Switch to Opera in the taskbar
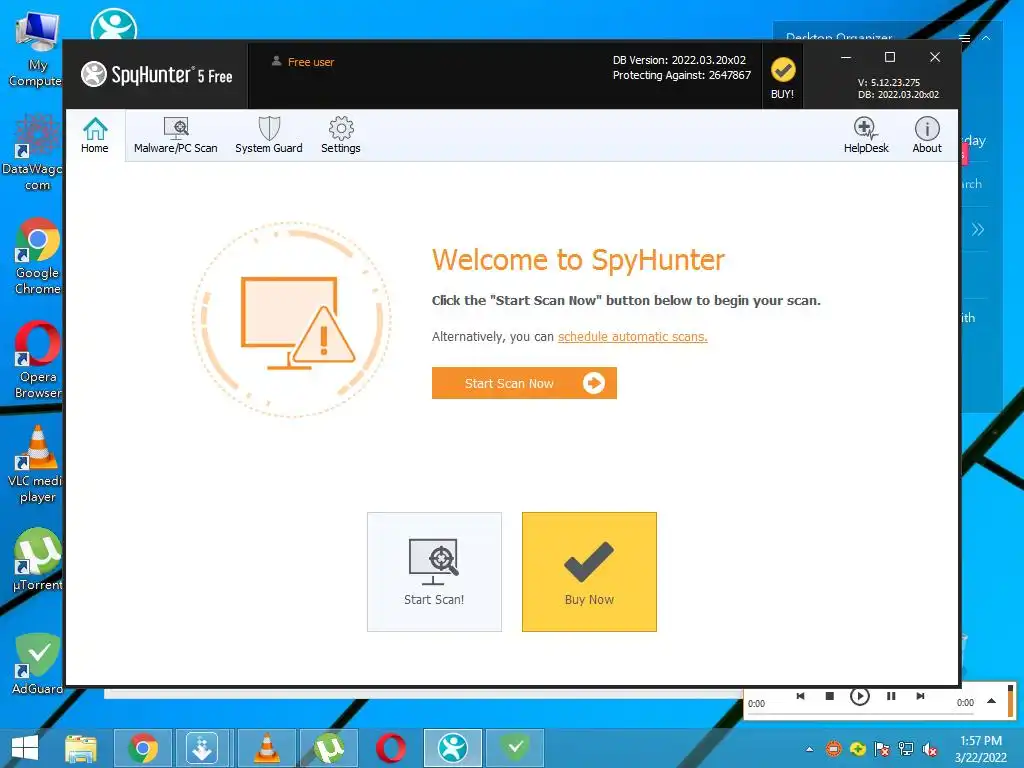 [x=391, y=748]
